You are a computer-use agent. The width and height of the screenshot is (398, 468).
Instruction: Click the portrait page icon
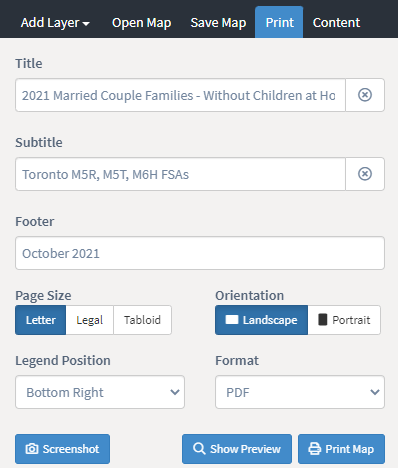[x=322, y=320]
